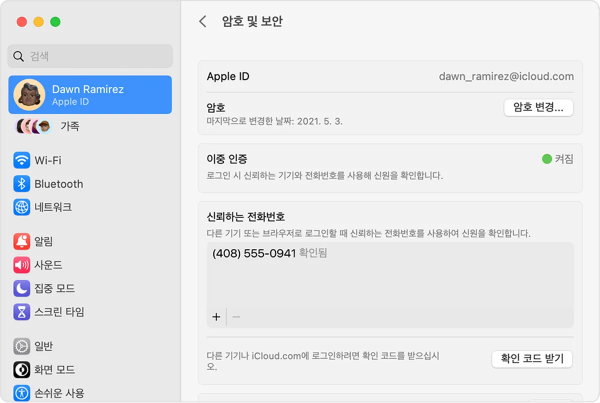Open Wi-Fi settings label

48,160
